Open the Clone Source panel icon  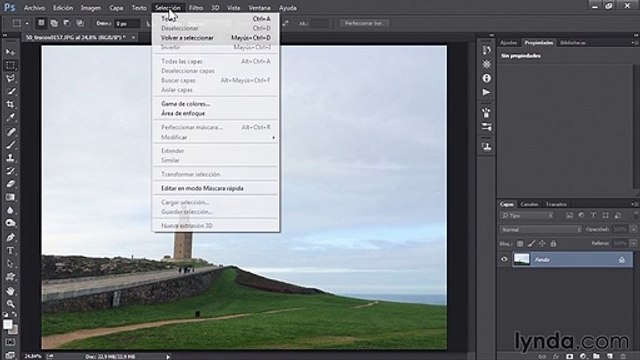click(486, 146)
